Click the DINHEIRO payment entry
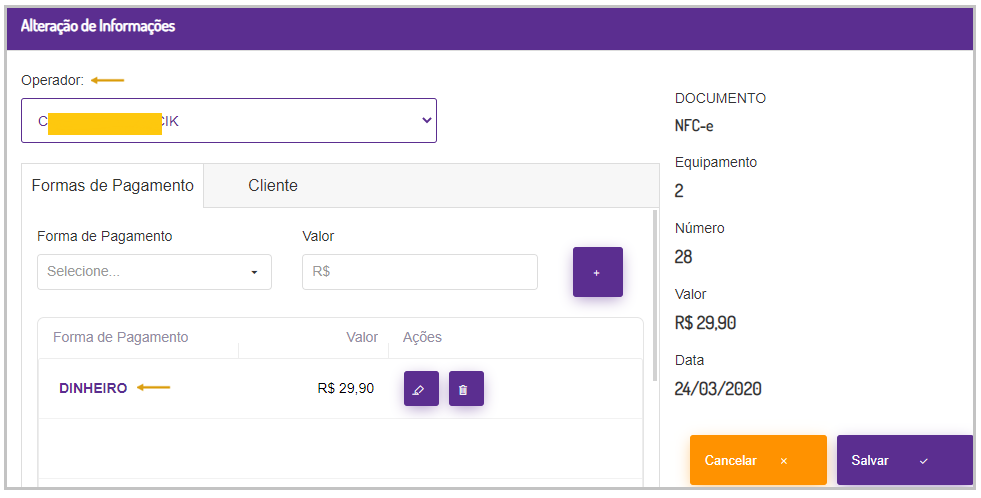The width and height of the screenshot is (981, 498). (x=93, y=388)
